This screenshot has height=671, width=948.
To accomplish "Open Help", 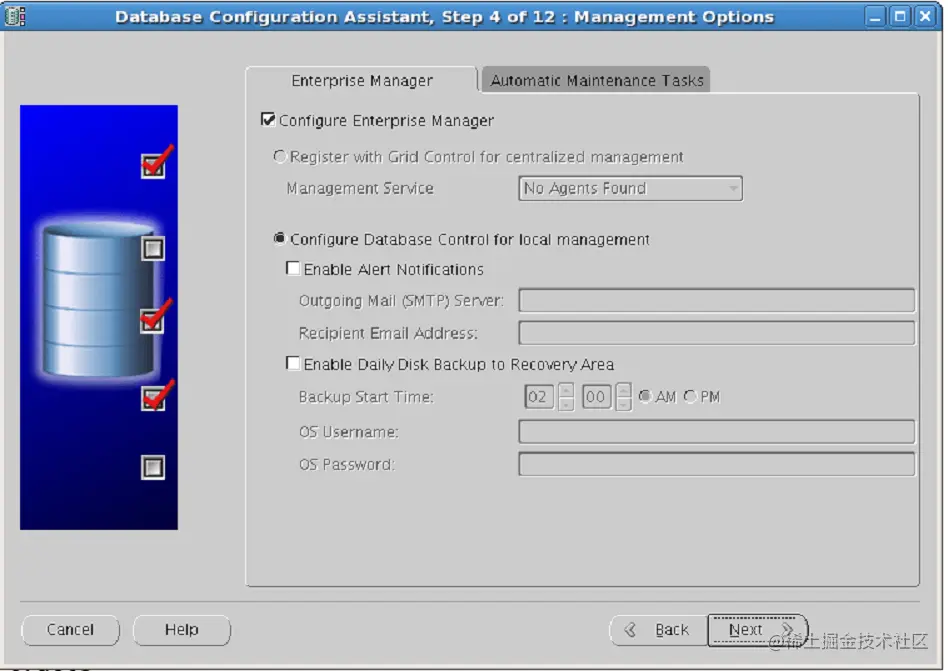I will (x=181, y=629).
